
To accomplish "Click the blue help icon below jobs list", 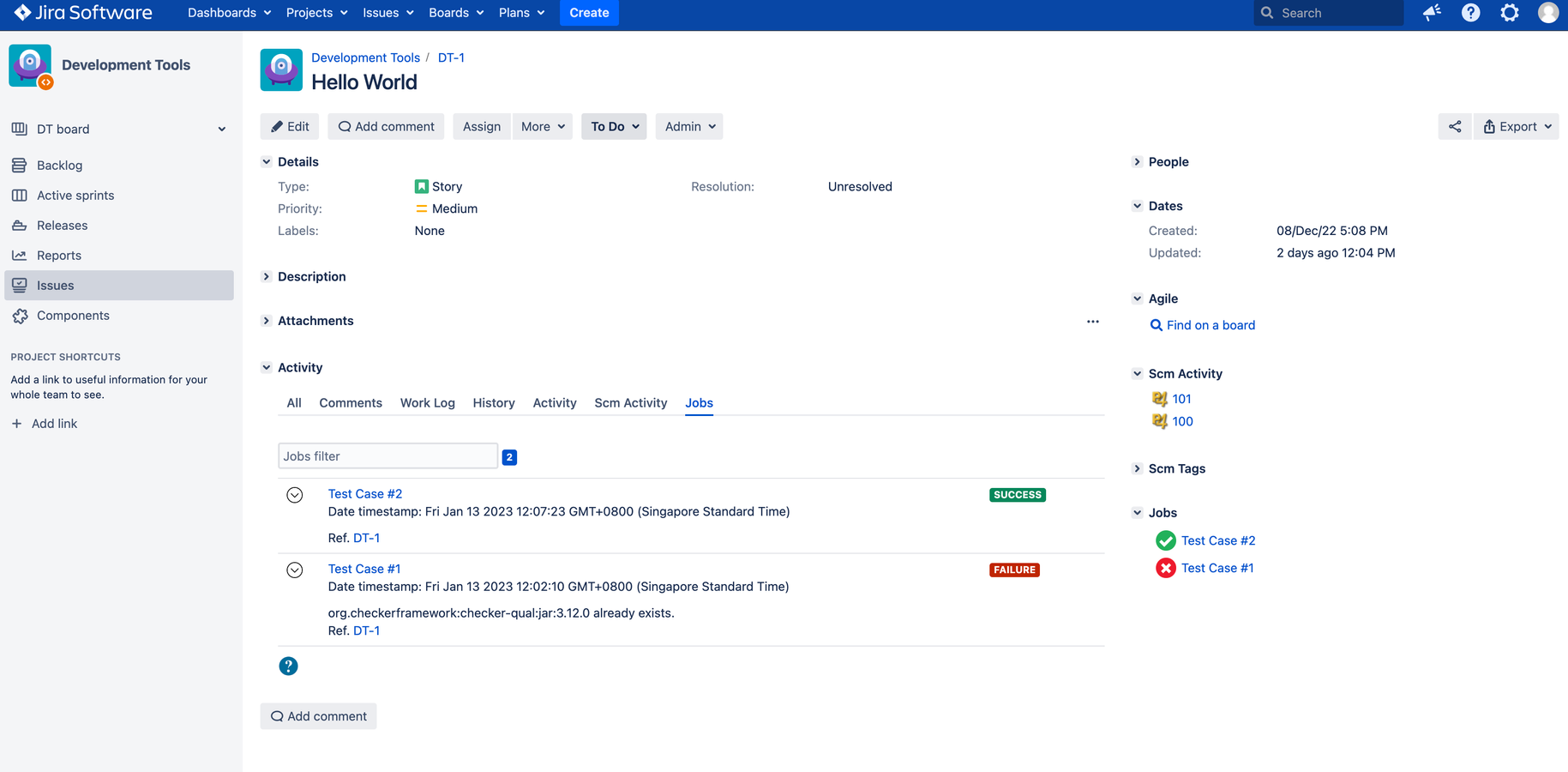I will pyautogui.click(x=288, y=666).
